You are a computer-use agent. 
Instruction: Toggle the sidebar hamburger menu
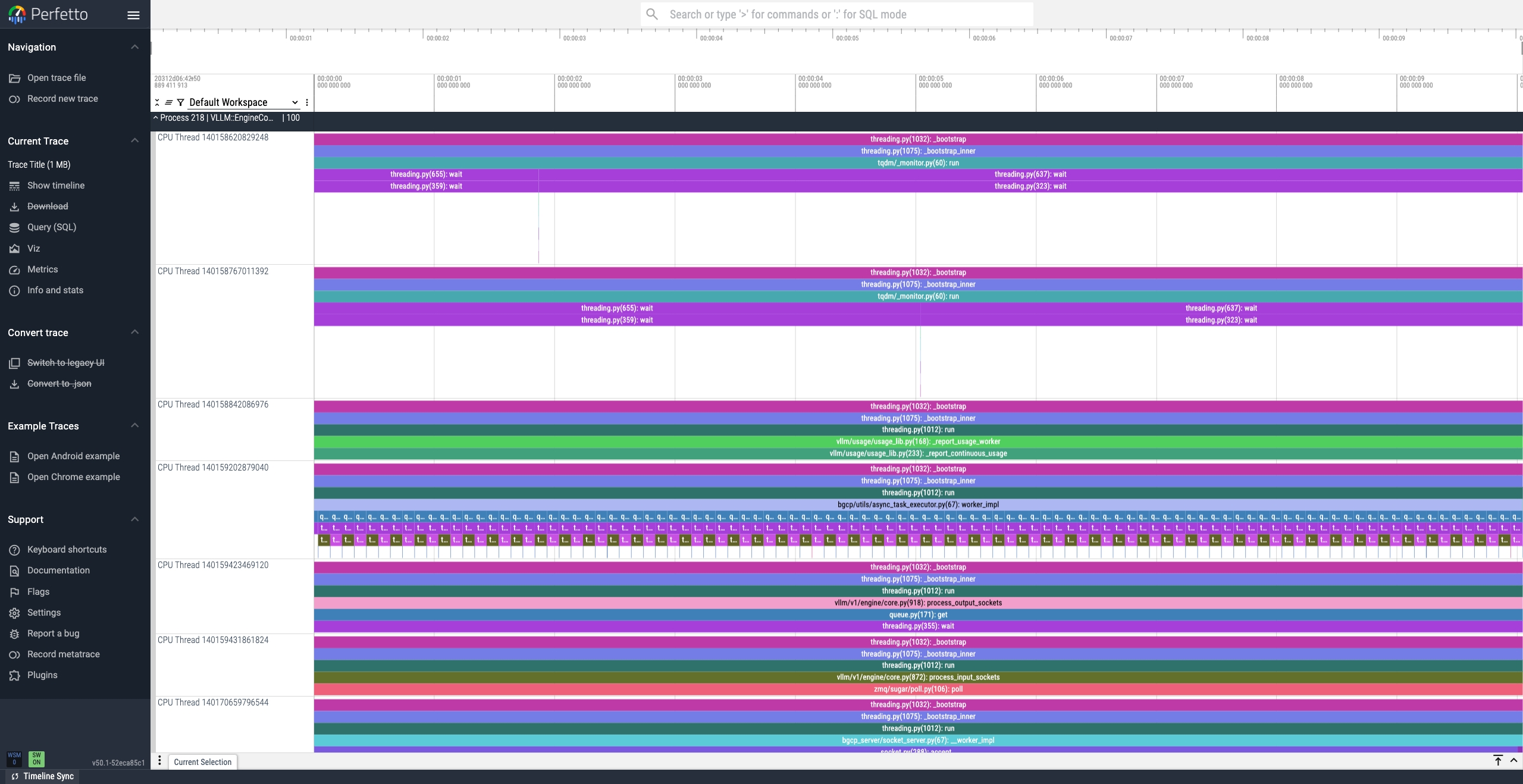coord(133,15)
